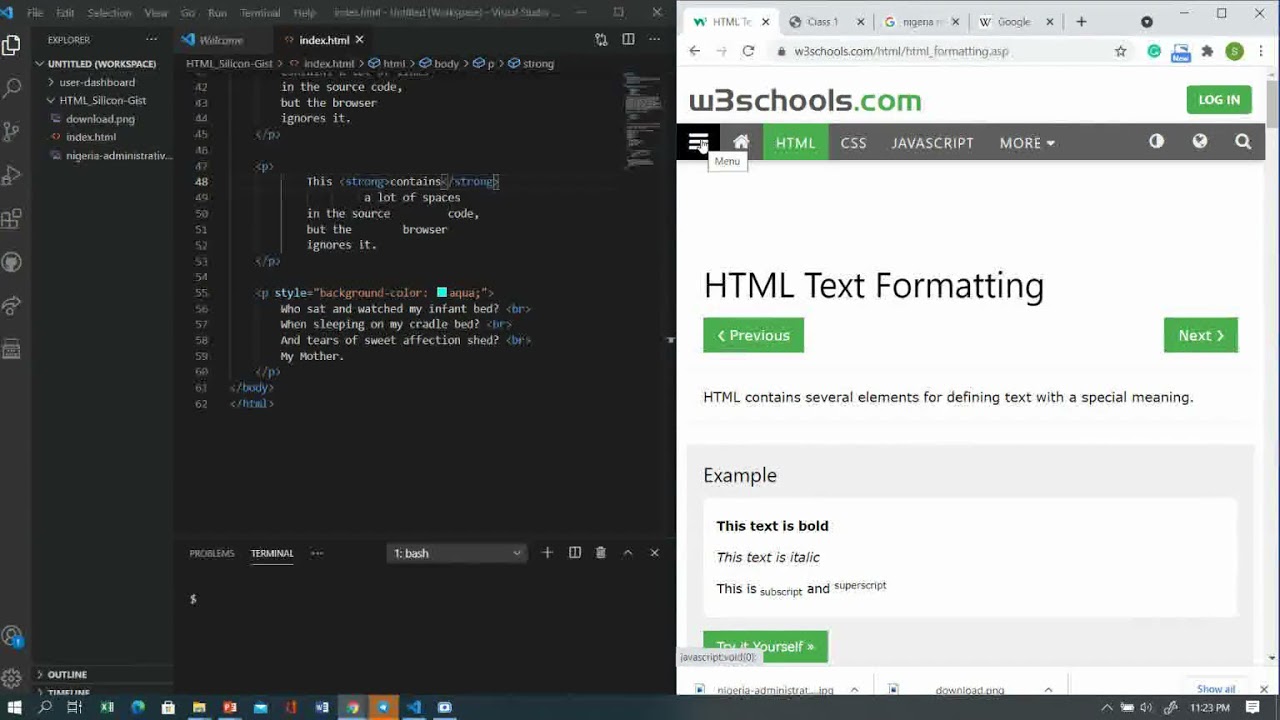
Task: Click the Chrome address bar URL
Action: click(901, 51)
